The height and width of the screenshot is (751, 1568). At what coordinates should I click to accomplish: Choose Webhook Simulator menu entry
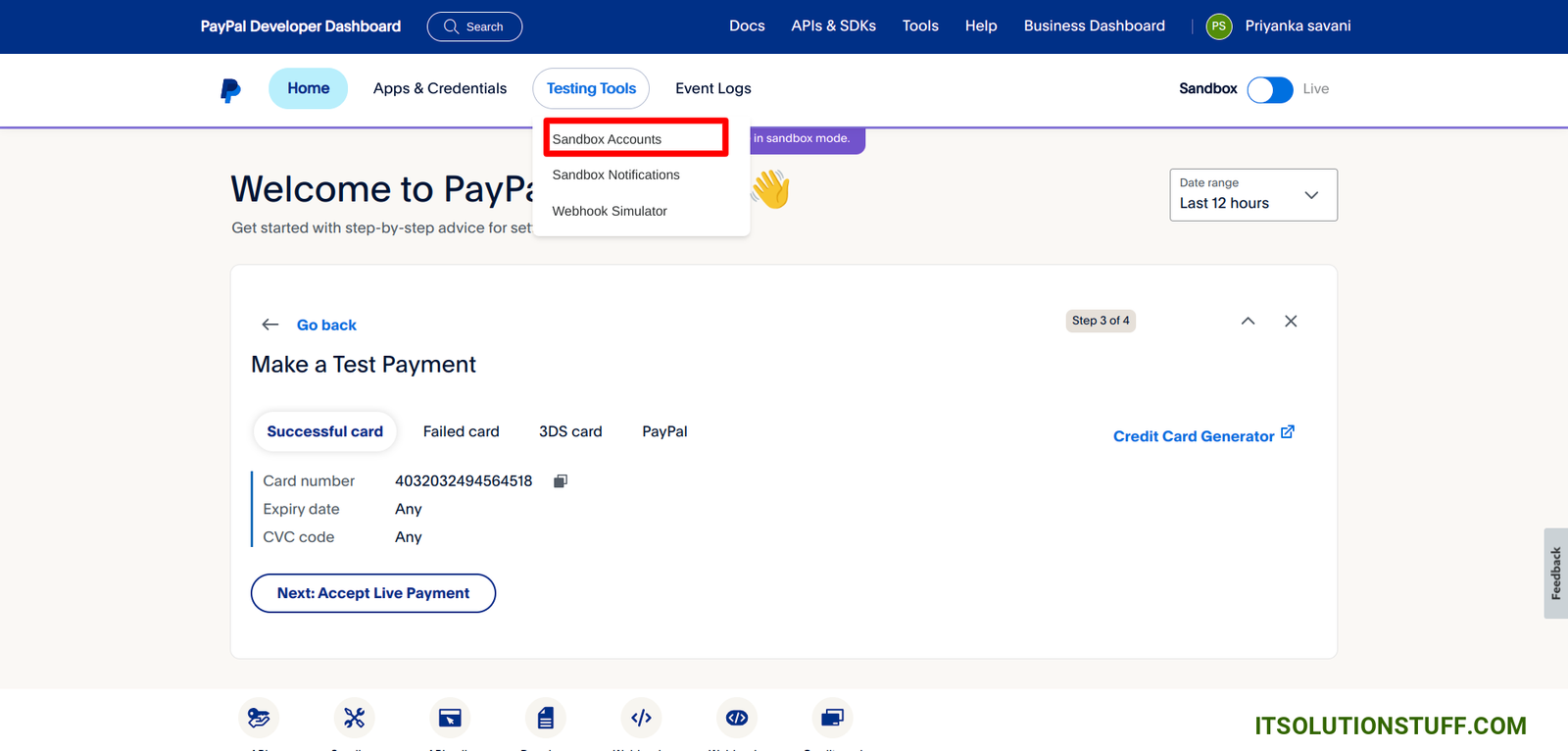[610, 211]
